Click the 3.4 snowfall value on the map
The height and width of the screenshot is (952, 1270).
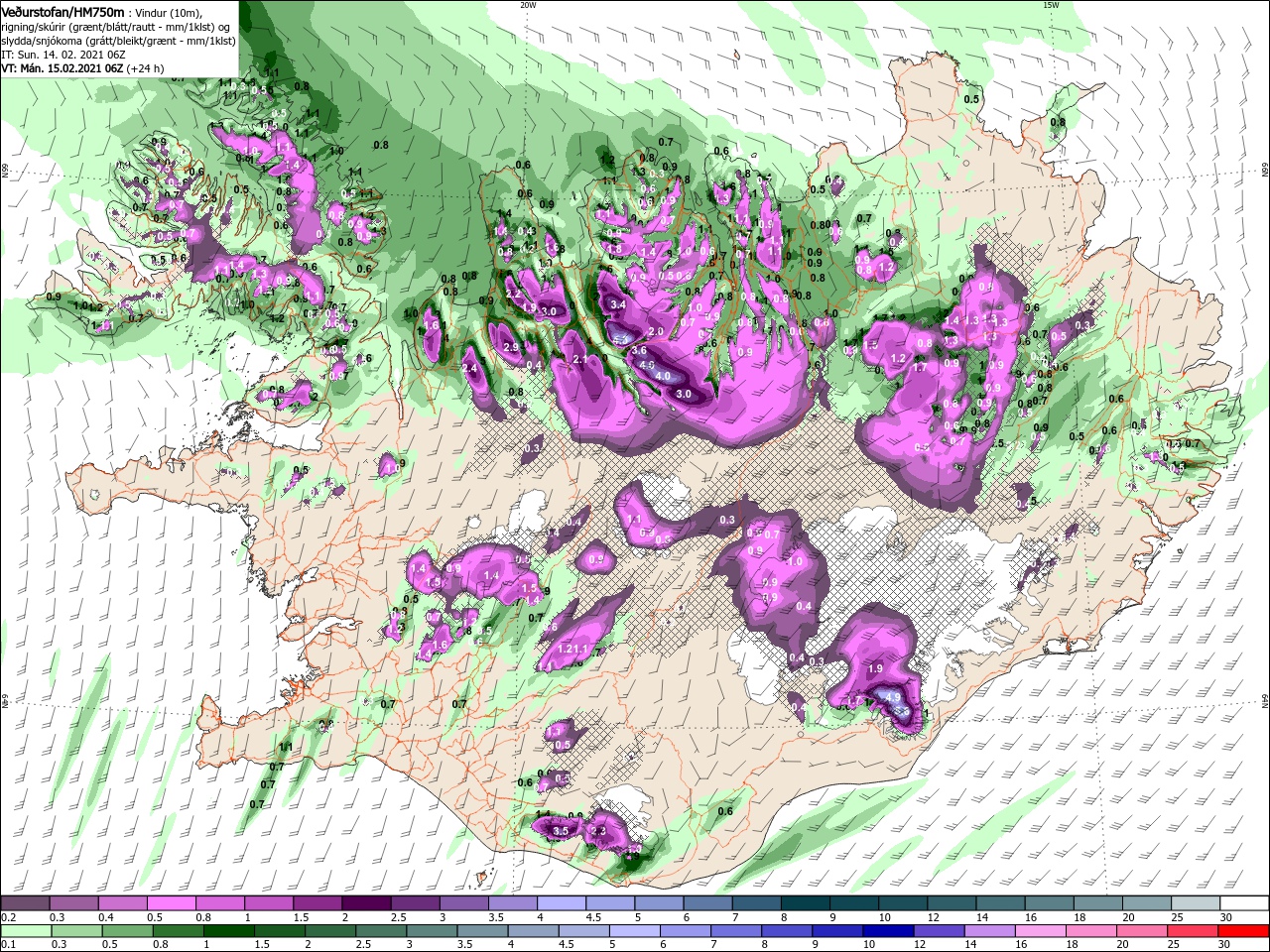[618, 304]
